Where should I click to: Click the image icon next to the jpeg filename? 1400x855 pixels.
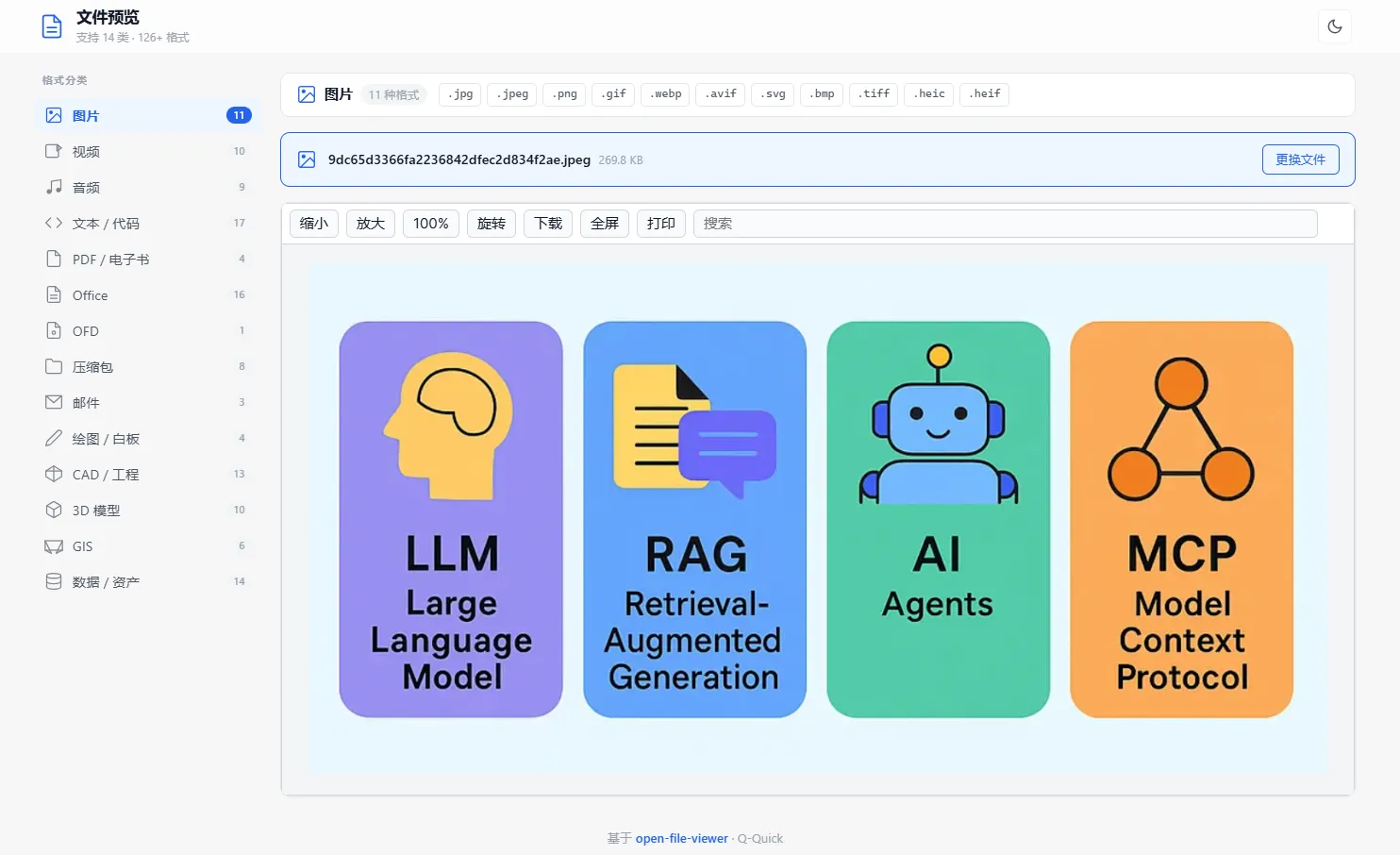pyautogui.click(x=307, y=159)
